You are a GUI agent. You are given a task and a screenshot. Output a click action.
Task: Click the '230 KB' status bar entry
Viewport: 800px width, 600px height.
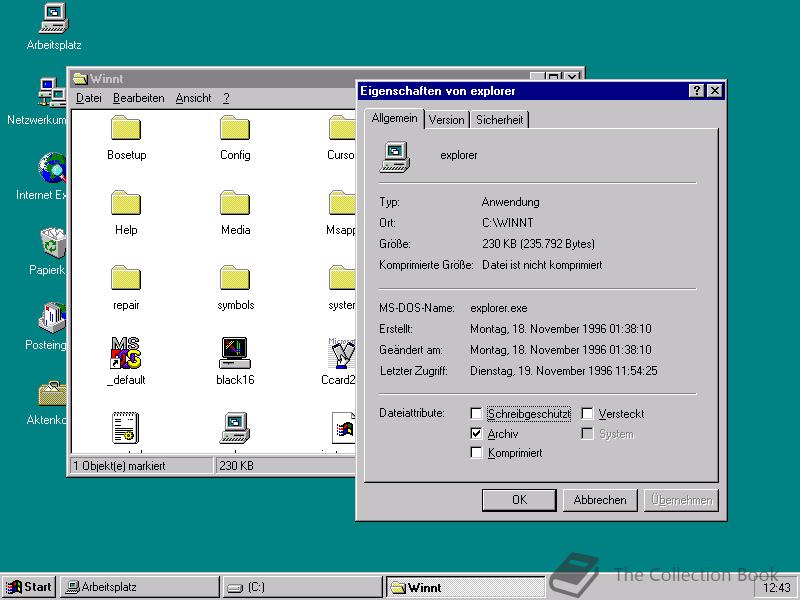236,466
